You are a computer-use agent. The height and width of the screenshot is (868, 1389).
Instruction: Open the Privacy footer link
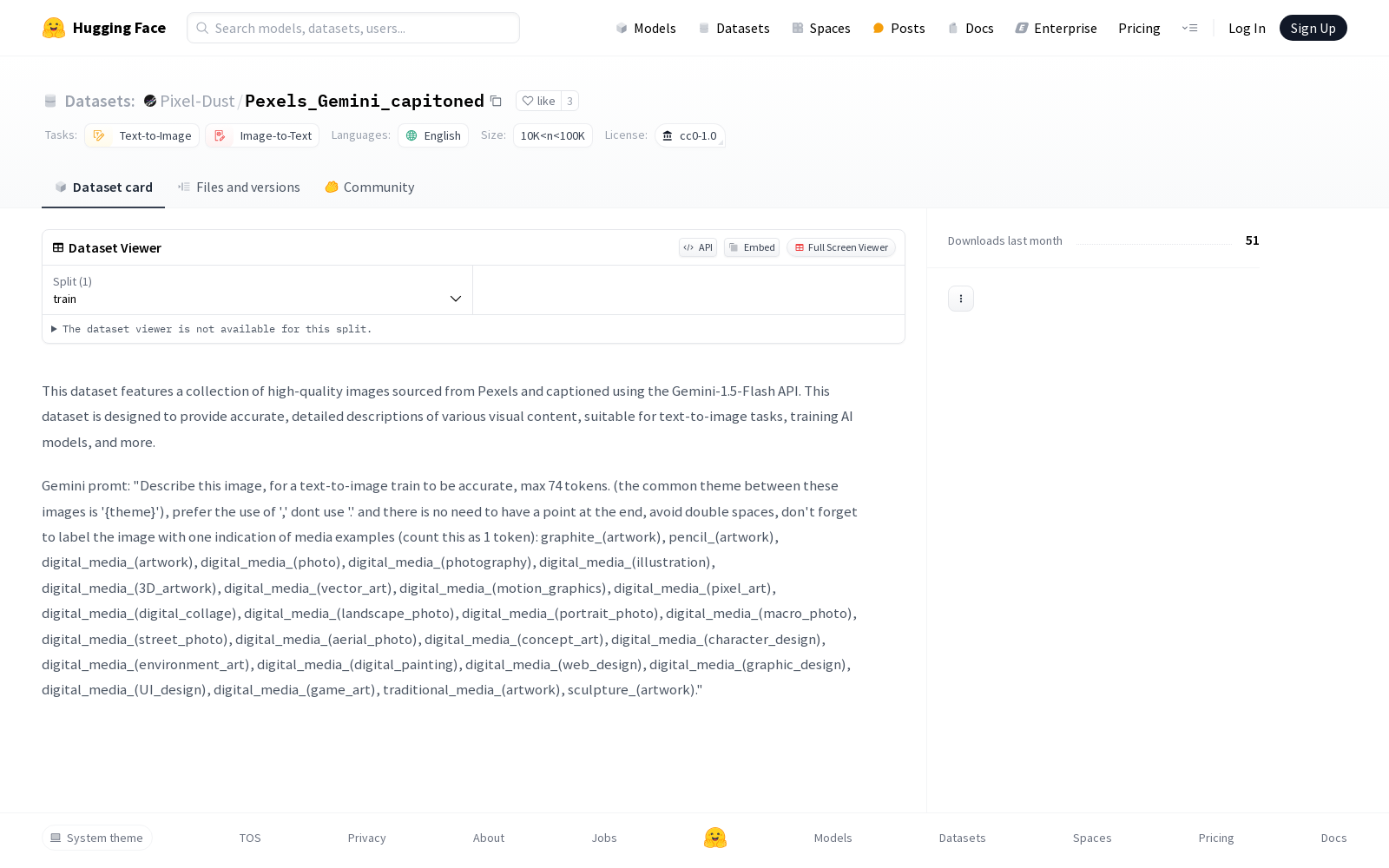[367, 838]
